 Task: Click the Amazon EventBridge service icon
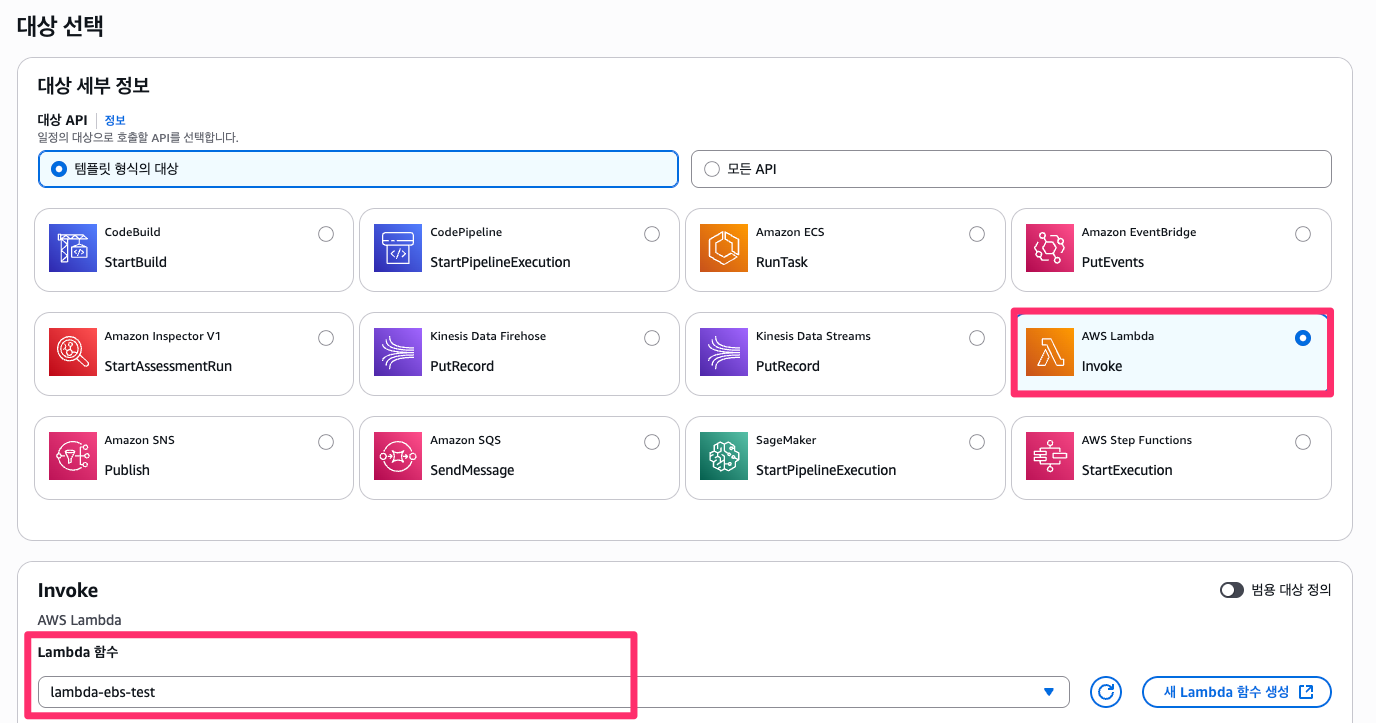(1050, 248)
